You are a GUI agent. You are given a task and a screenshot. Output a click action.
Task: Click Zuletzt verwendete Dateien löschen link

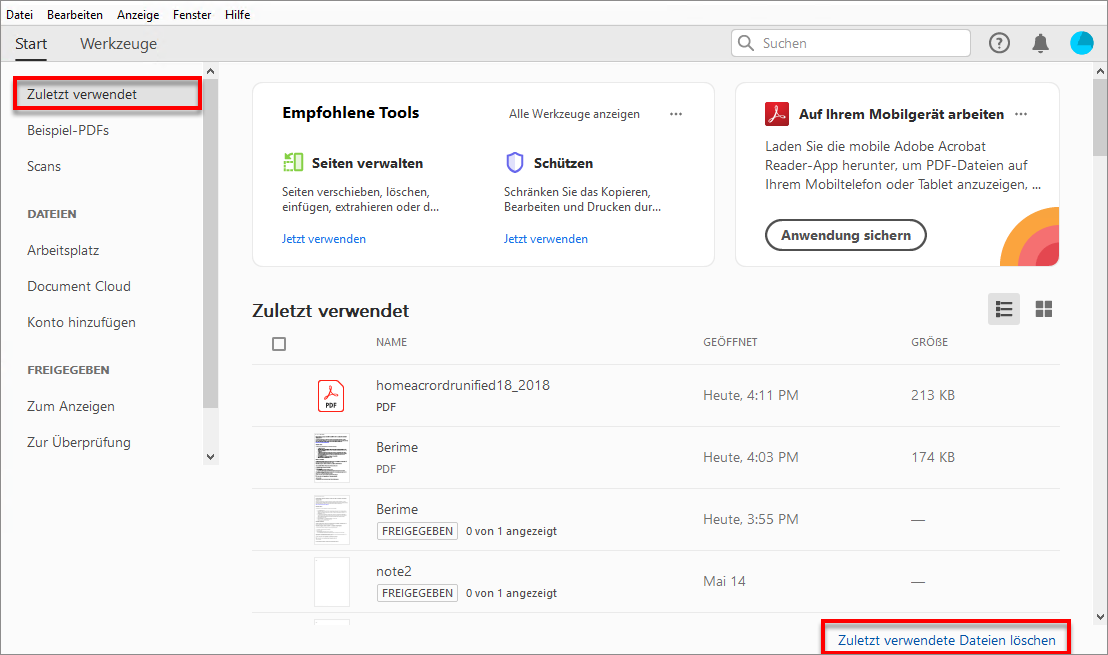tap(946, 640)
